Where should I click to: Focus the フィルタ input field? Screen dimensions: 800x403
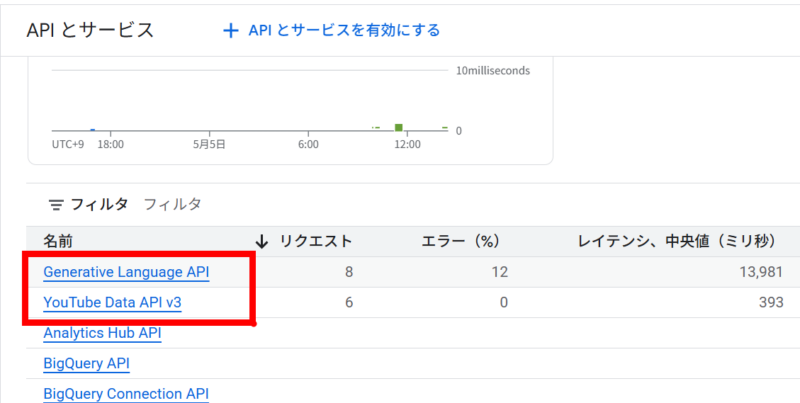click(172, 204)
